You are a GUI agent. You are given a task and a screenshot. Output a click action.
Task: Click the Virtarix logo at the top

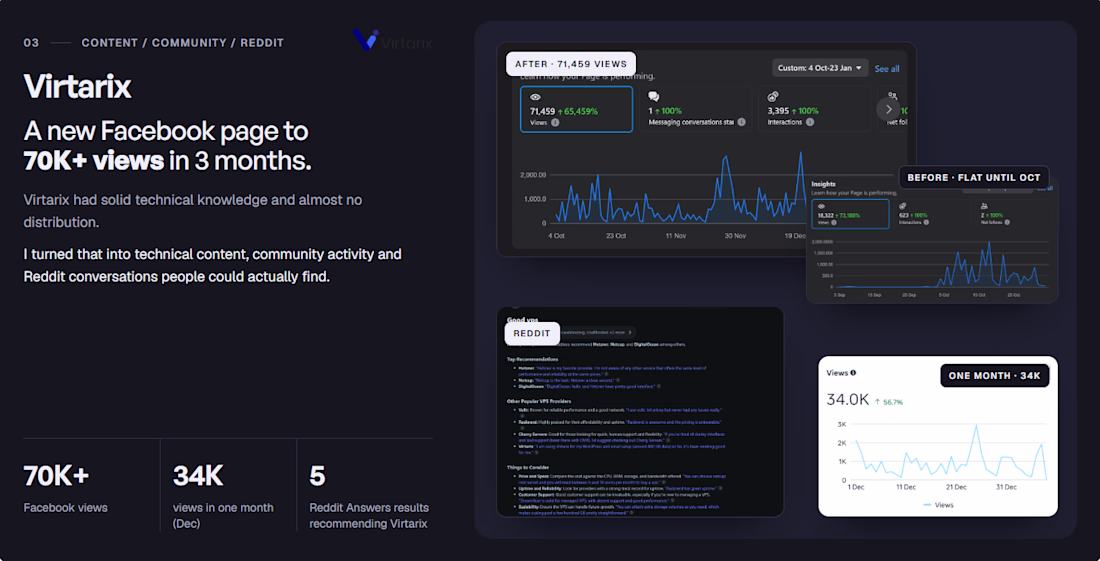[x=393, y=41]
